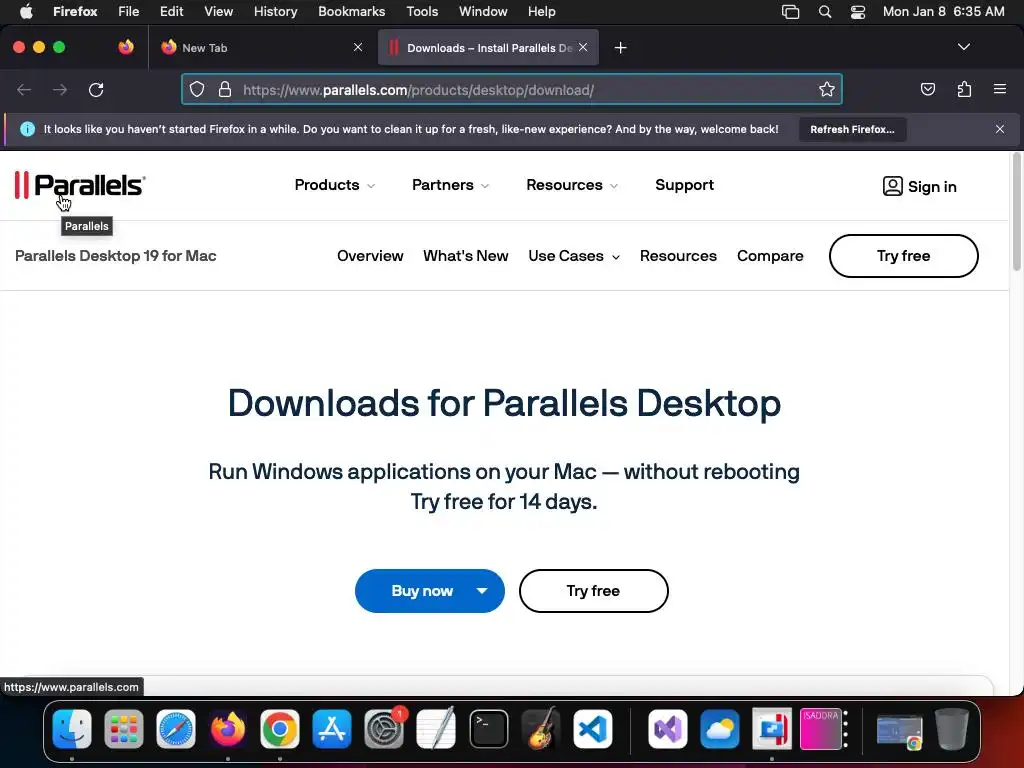Open the Help menu

(x=541, y=12)
